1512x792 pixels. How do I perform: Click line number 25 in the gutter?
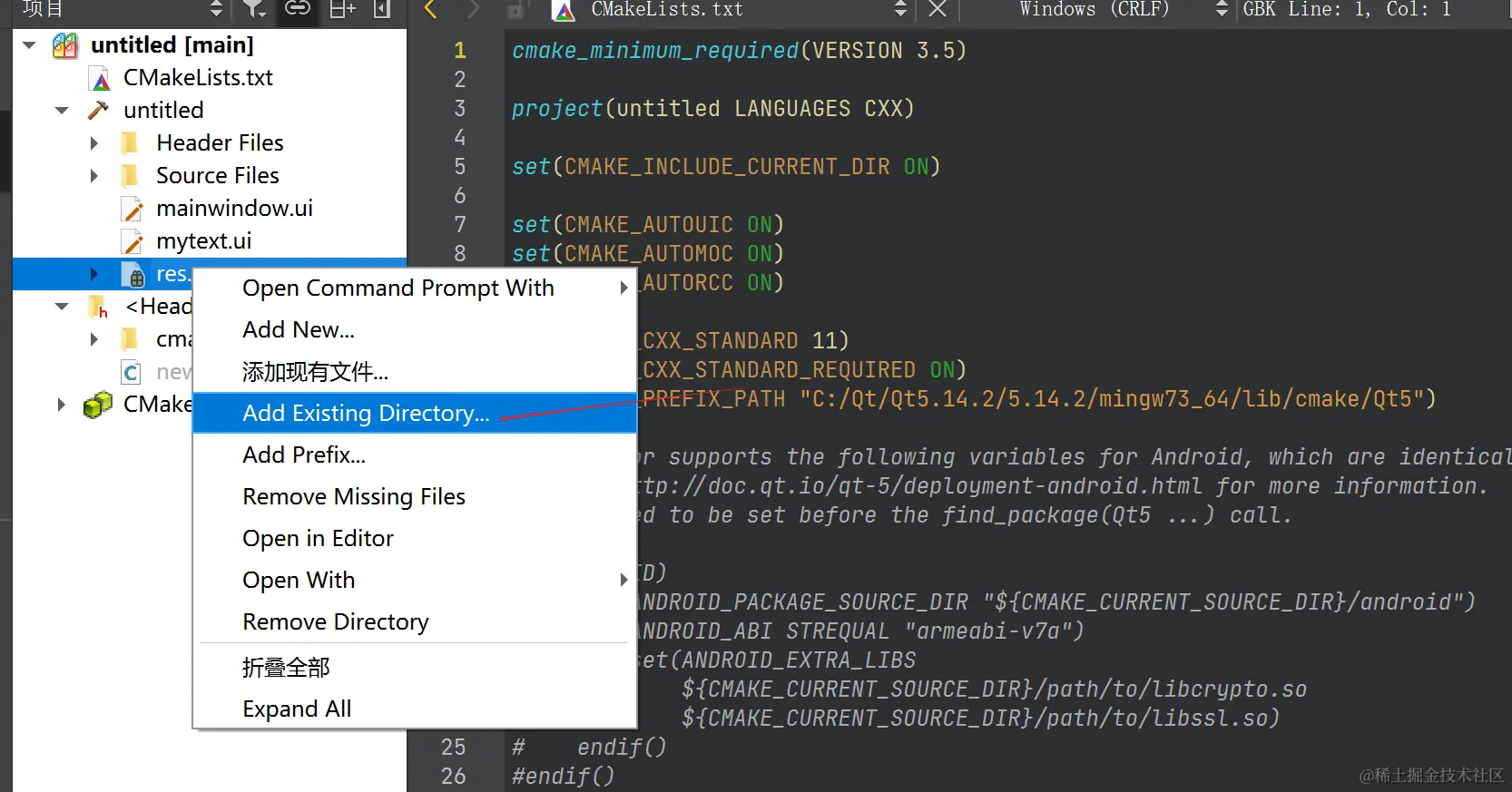pos(453,747)
